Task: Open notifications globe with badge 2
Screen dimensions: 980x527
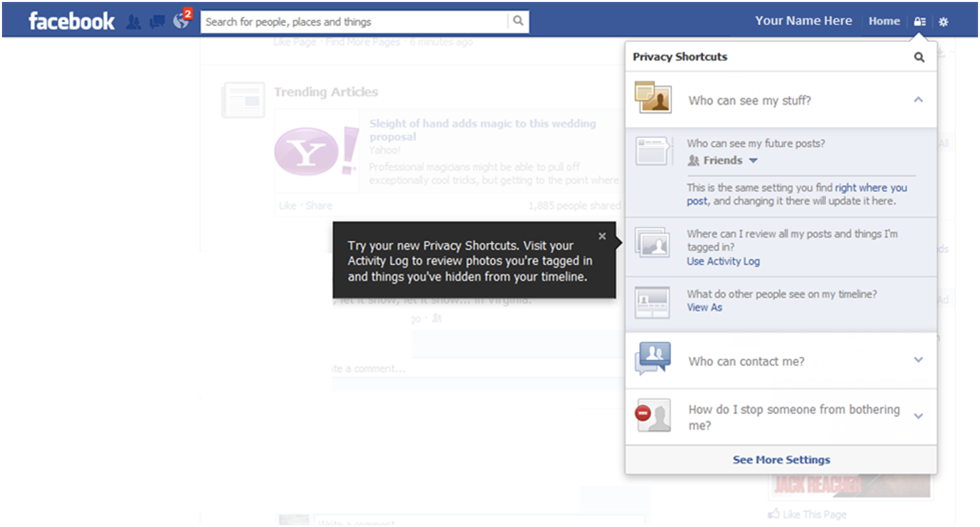Action: (x=181, y=21)
